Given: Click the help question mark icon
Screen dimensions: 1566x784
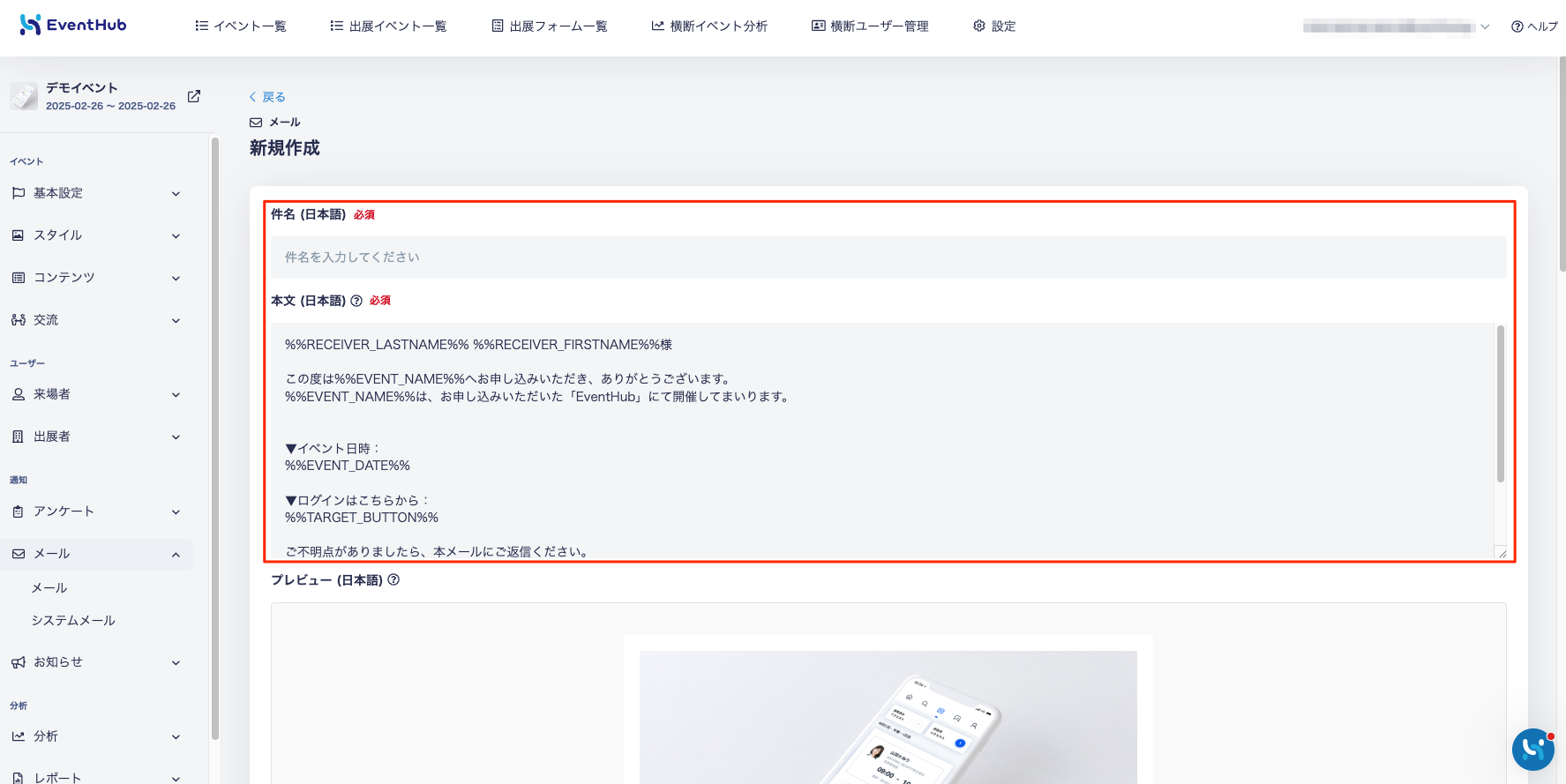Looking at the screenshot, I should pos(1517,26).
